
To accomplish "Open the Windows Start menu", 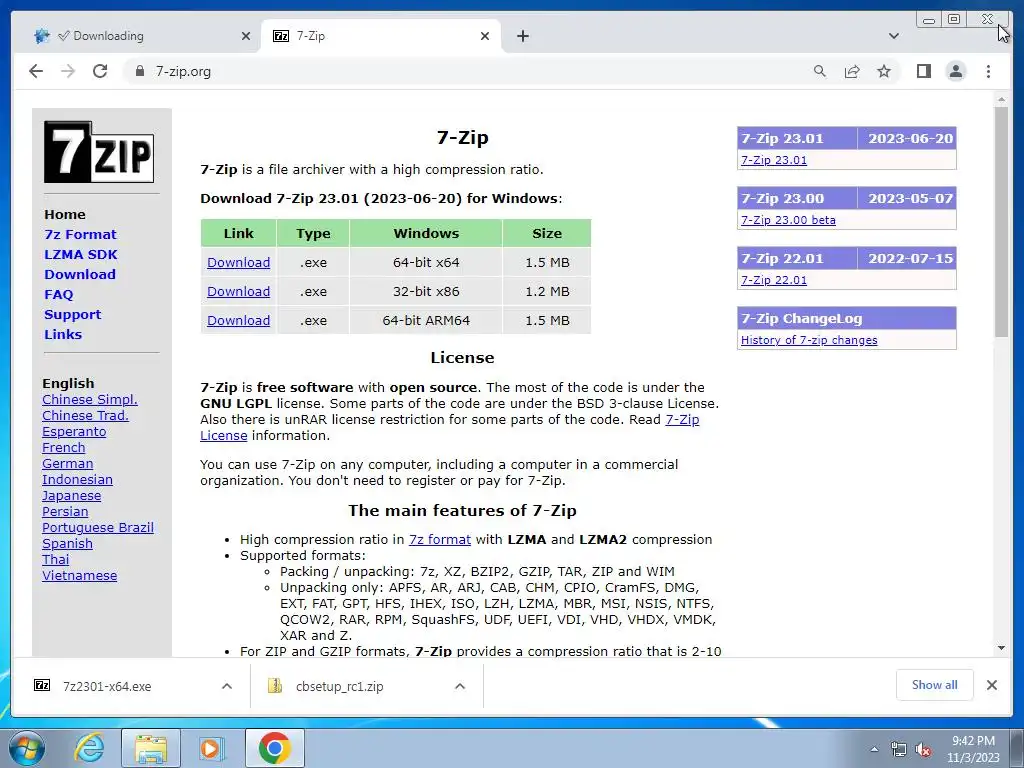I will (26, 748).
